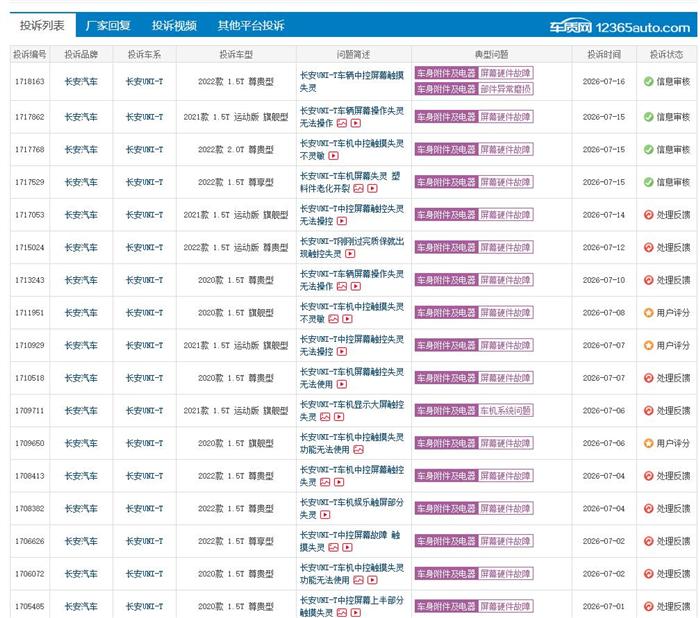Viewport: 700px width, 618px height.
Task: Select complaint number 1715024
Action: click(29, 247)
